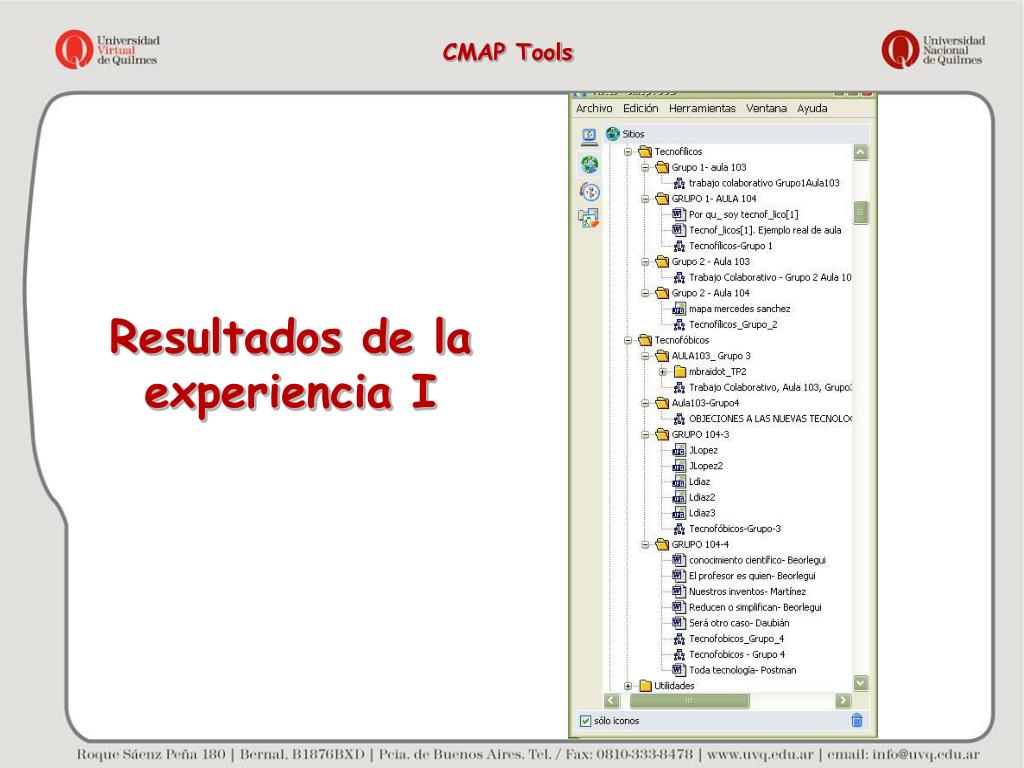Click Word icon of Por qu_ soy tecnof_lico[1]

point(679,214)
